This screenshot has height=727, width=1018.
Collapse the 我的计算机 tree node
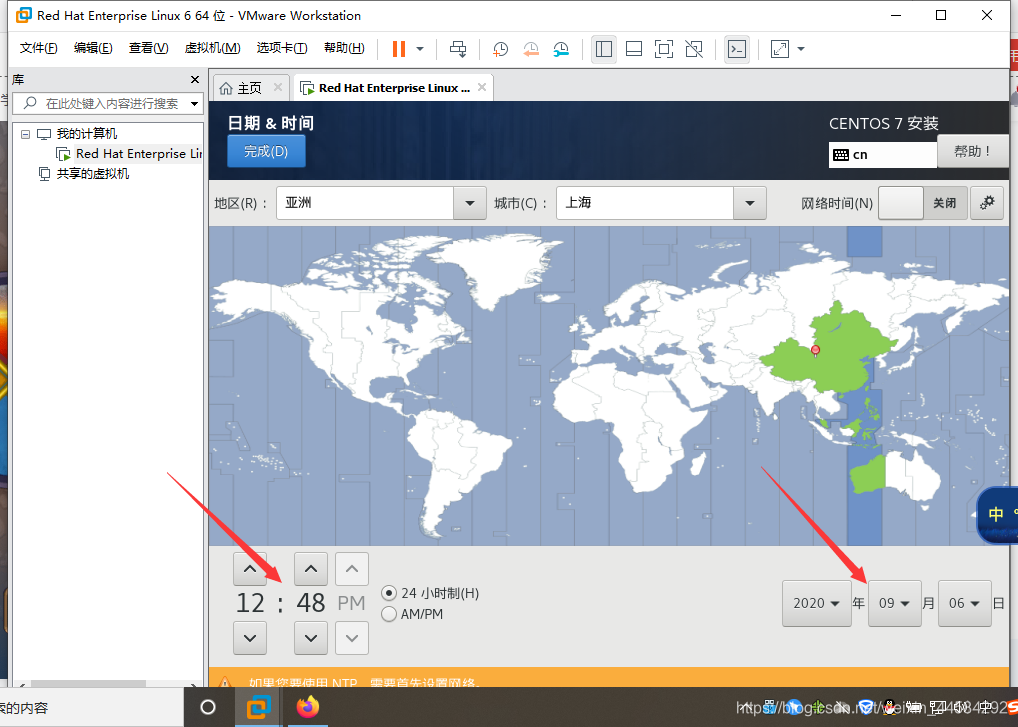tap(25, 134)
